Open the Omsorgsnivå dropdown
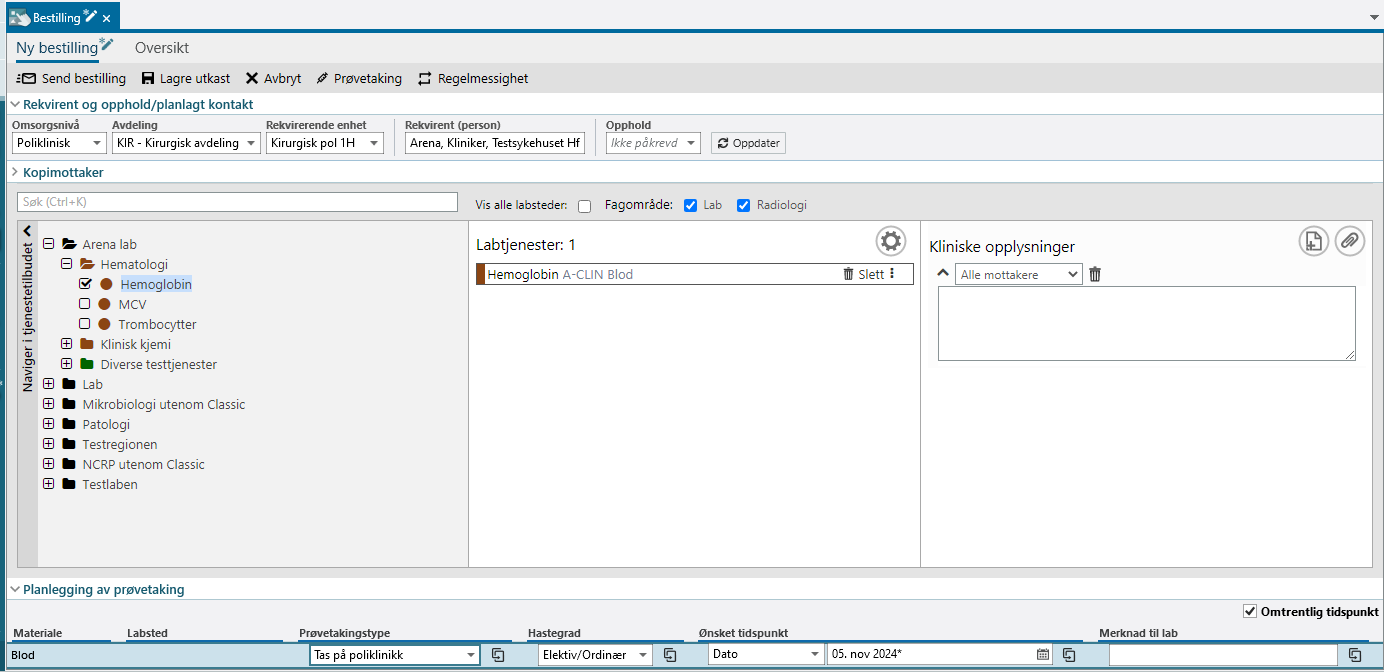1384x672 pixels. 58,143
